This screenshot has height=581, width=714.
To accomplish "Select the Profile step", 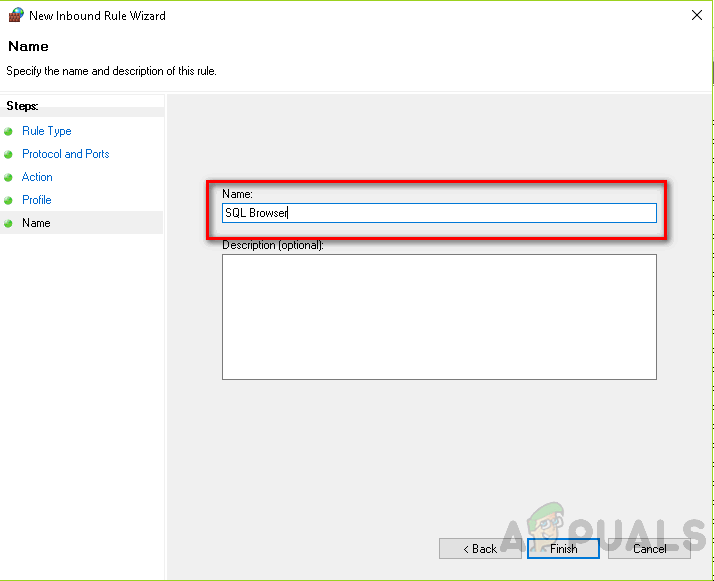I will tap(36, 200).
